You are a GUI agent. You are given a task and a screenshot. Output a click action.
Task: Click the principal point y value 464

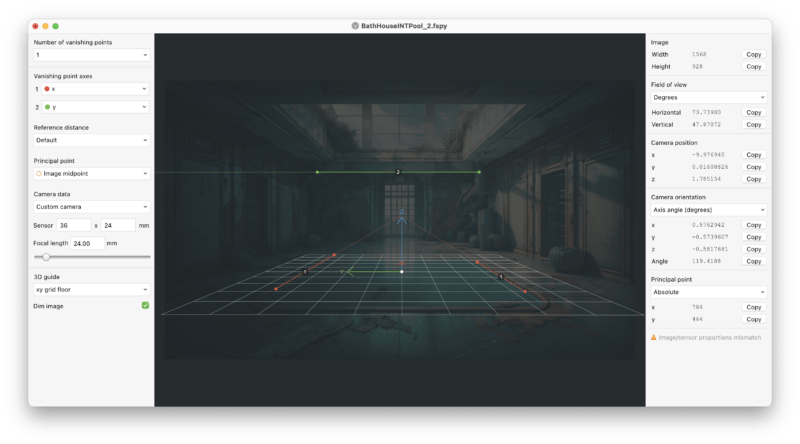[697, 319]
